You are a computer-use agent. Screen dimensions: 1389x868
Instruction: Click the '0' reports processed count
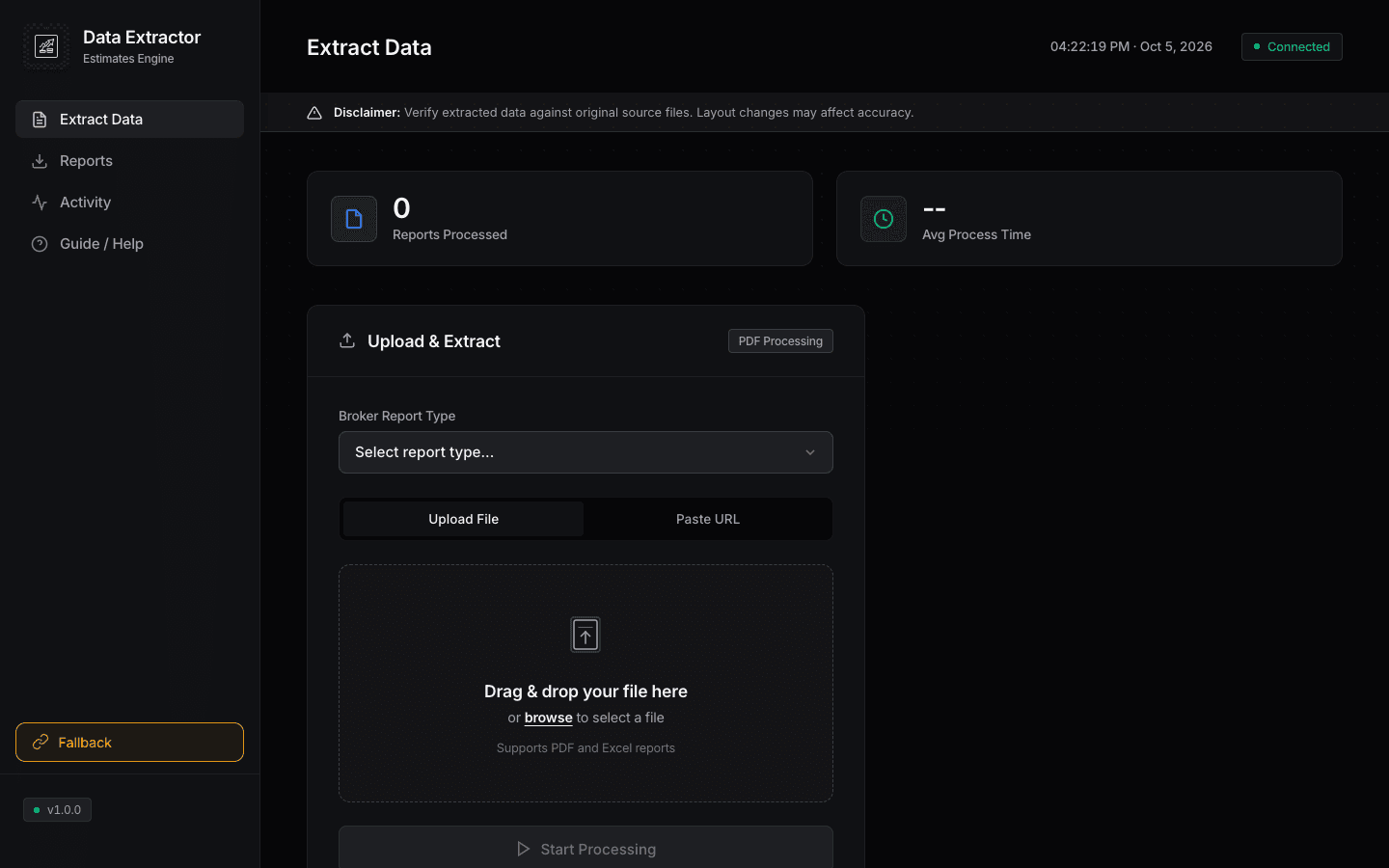[x=401, y=208]
